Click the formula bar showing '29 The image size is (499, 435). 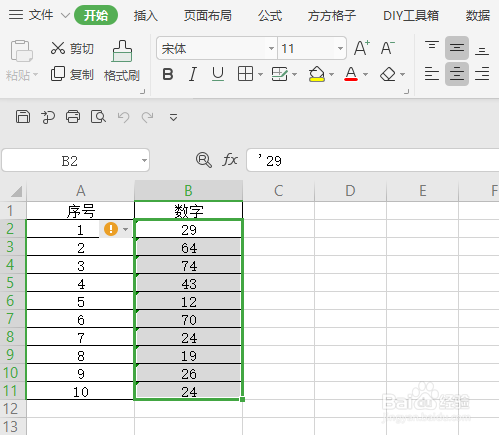tap(372, 160)
